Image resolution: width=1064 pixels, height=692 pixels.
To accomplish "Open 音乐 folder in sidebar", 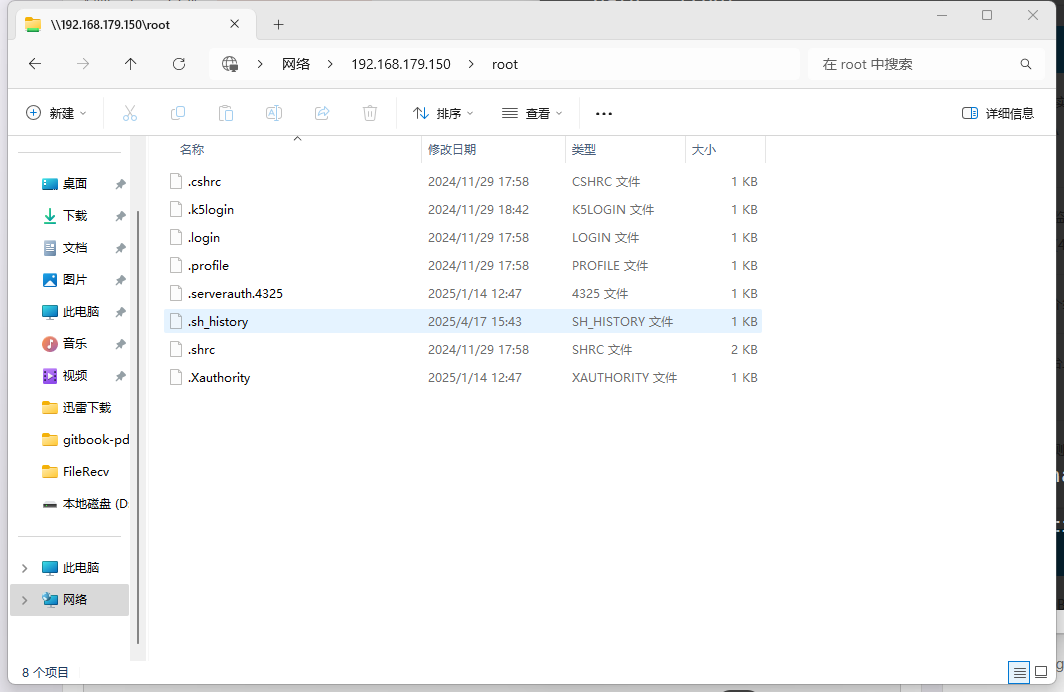I will 74,343.
